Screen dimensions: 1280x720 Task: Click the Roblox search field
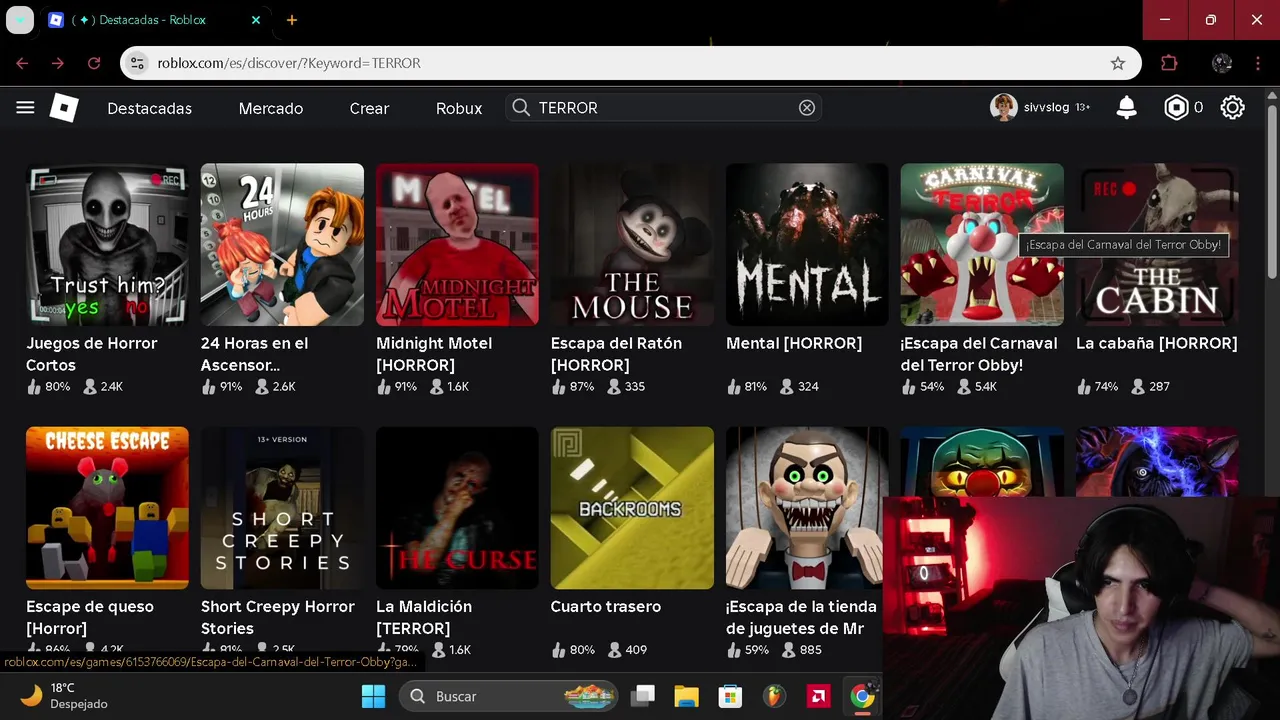665,108
